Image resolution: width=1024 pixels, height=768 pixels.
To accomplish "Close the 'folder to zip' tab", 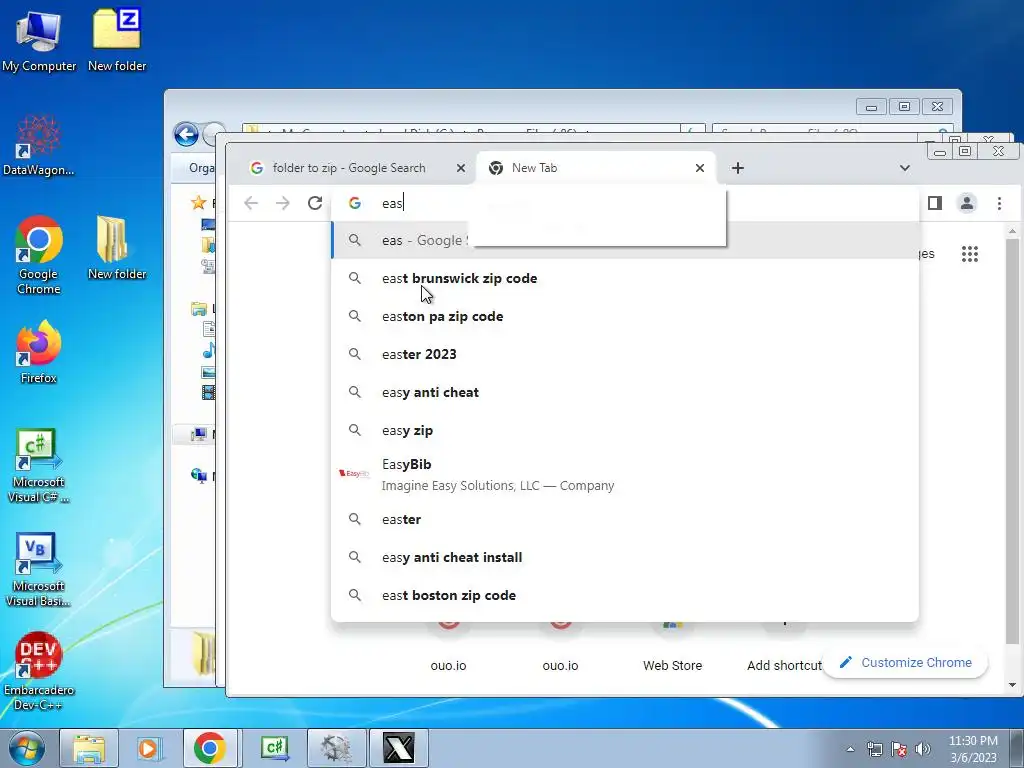I will (460, 168).
